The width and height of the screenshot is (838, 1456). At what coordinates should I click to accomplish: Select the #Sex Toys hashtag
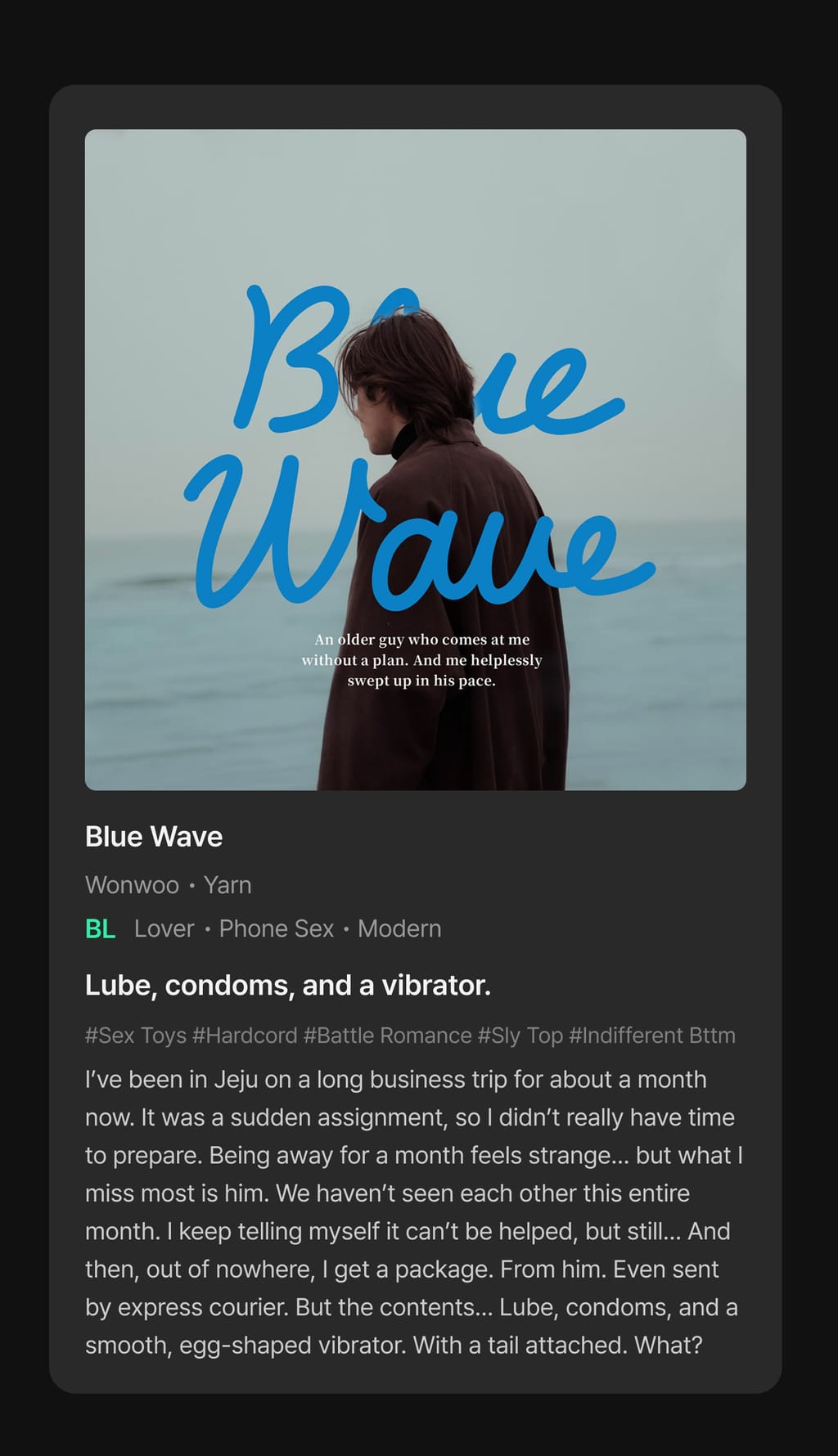[x=136, y=1036]
